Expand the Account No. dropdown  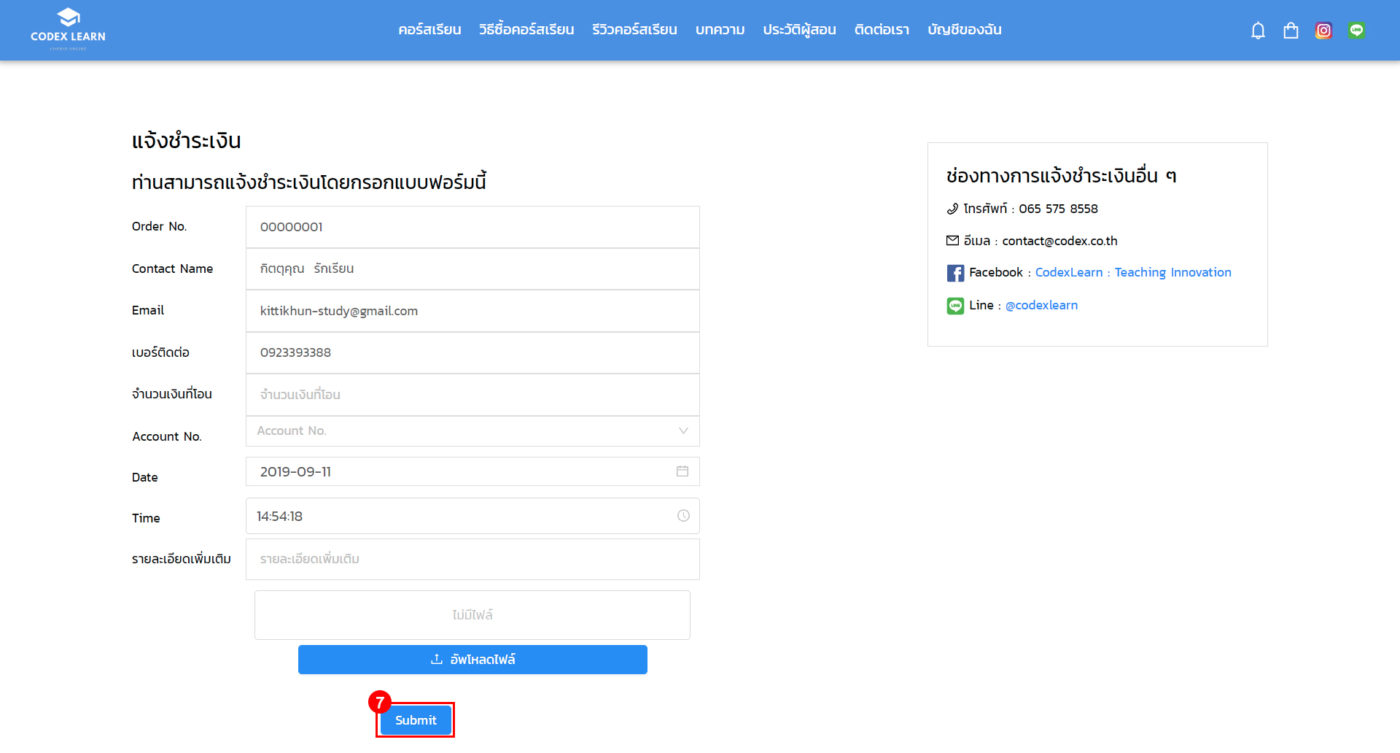point(472,431)
